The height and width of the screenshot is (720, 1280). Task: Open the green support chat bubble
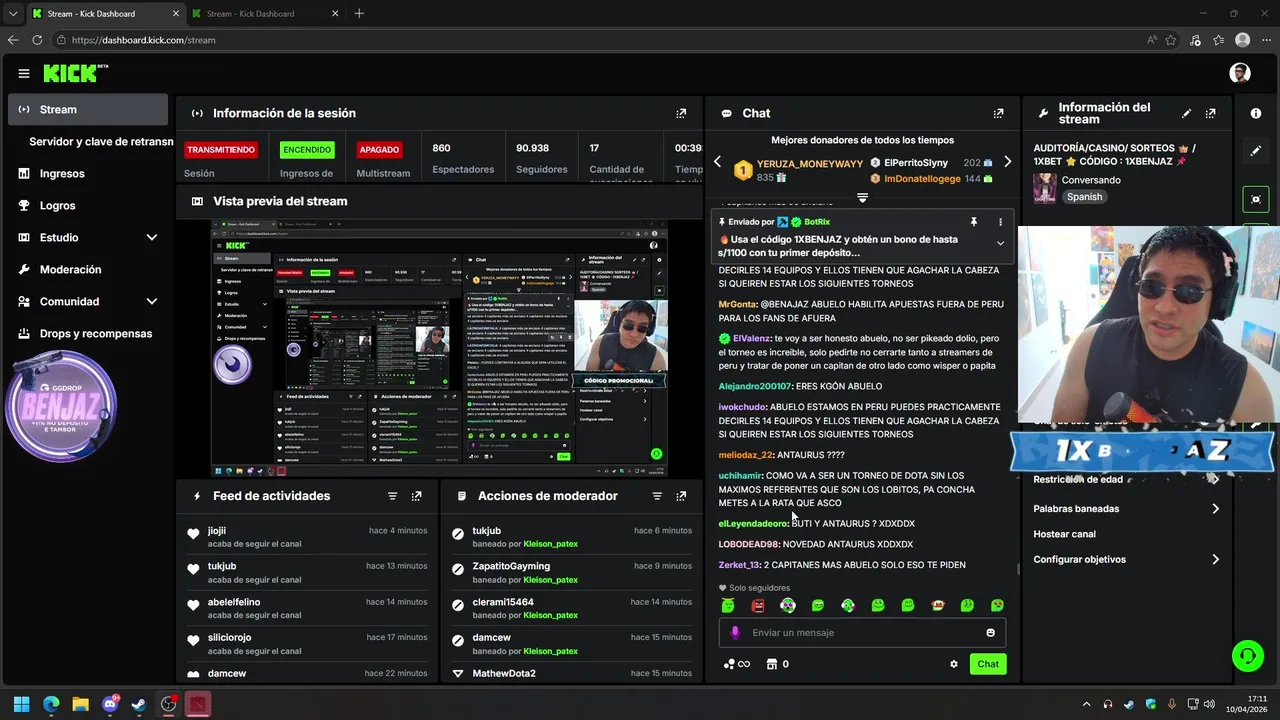[x=1247, y=656]
